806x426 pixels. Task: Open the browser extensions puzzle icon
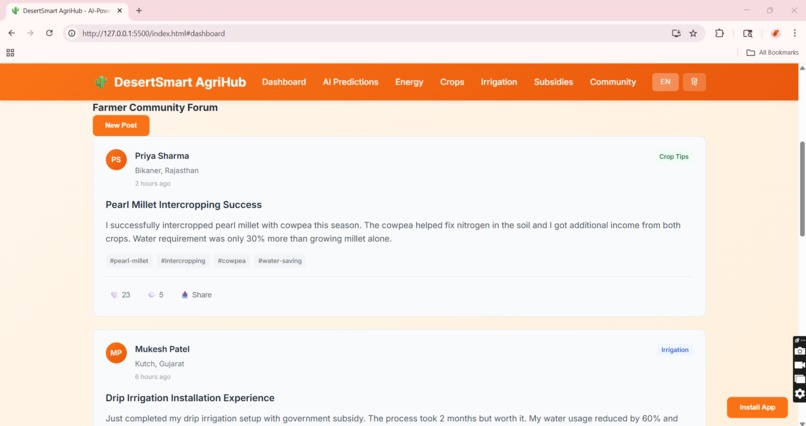point(719,33)
